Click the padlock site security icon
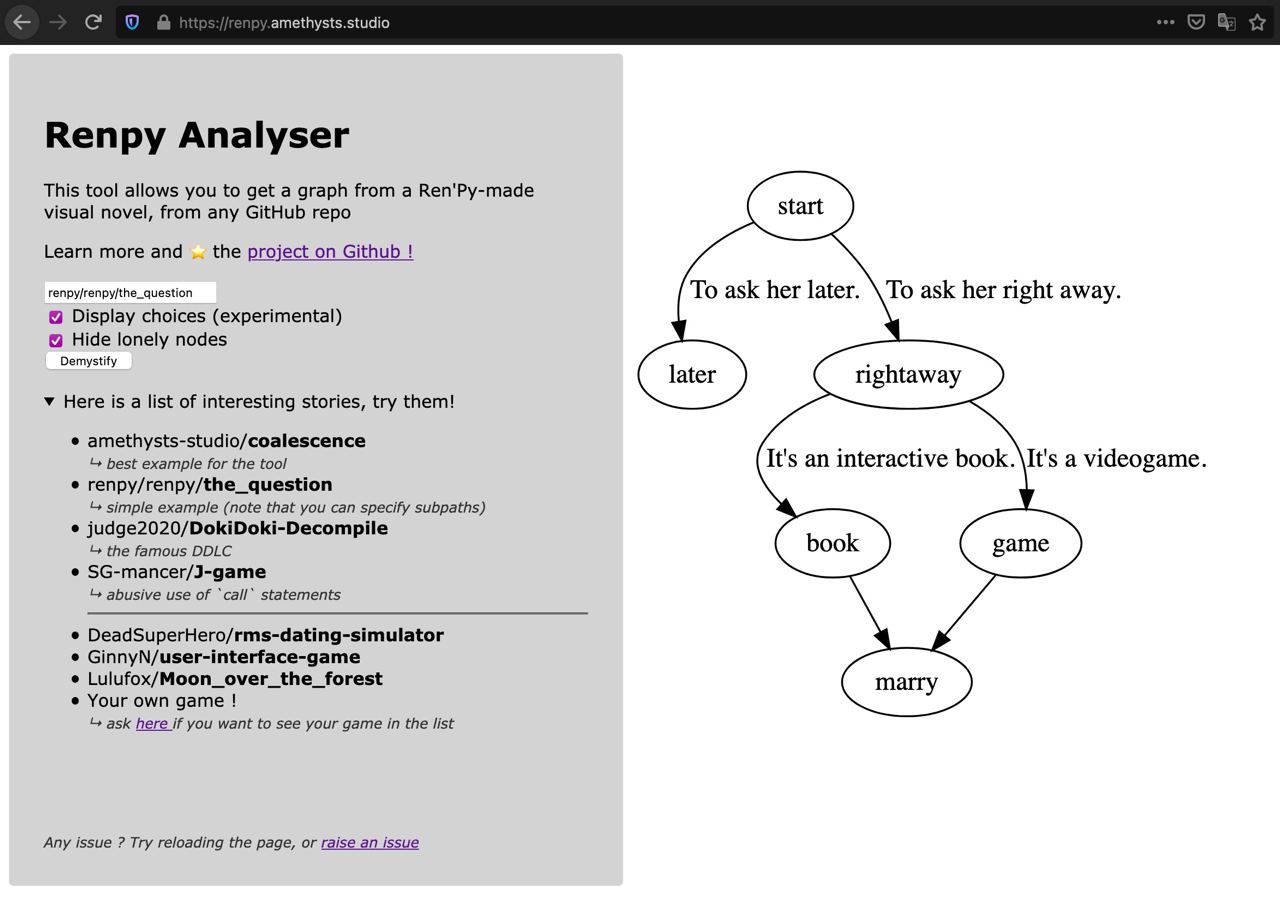The image size is (1280, 916). point(163,22)
